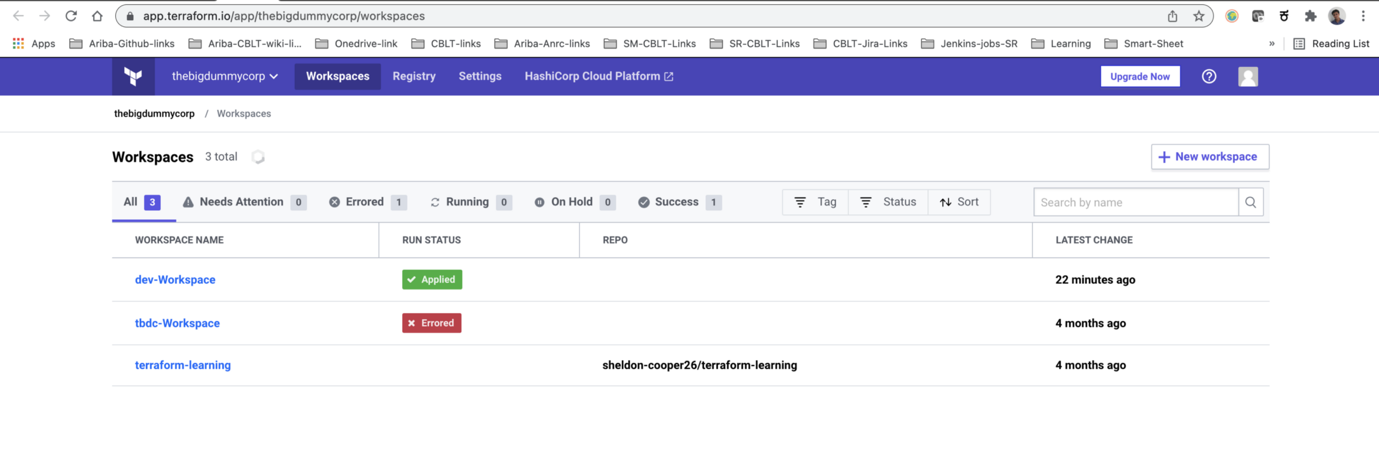The width and height of the screenshot is (1379, 475).
Task: Open the Status filter dropdown
Action: (x=889, y=202)
